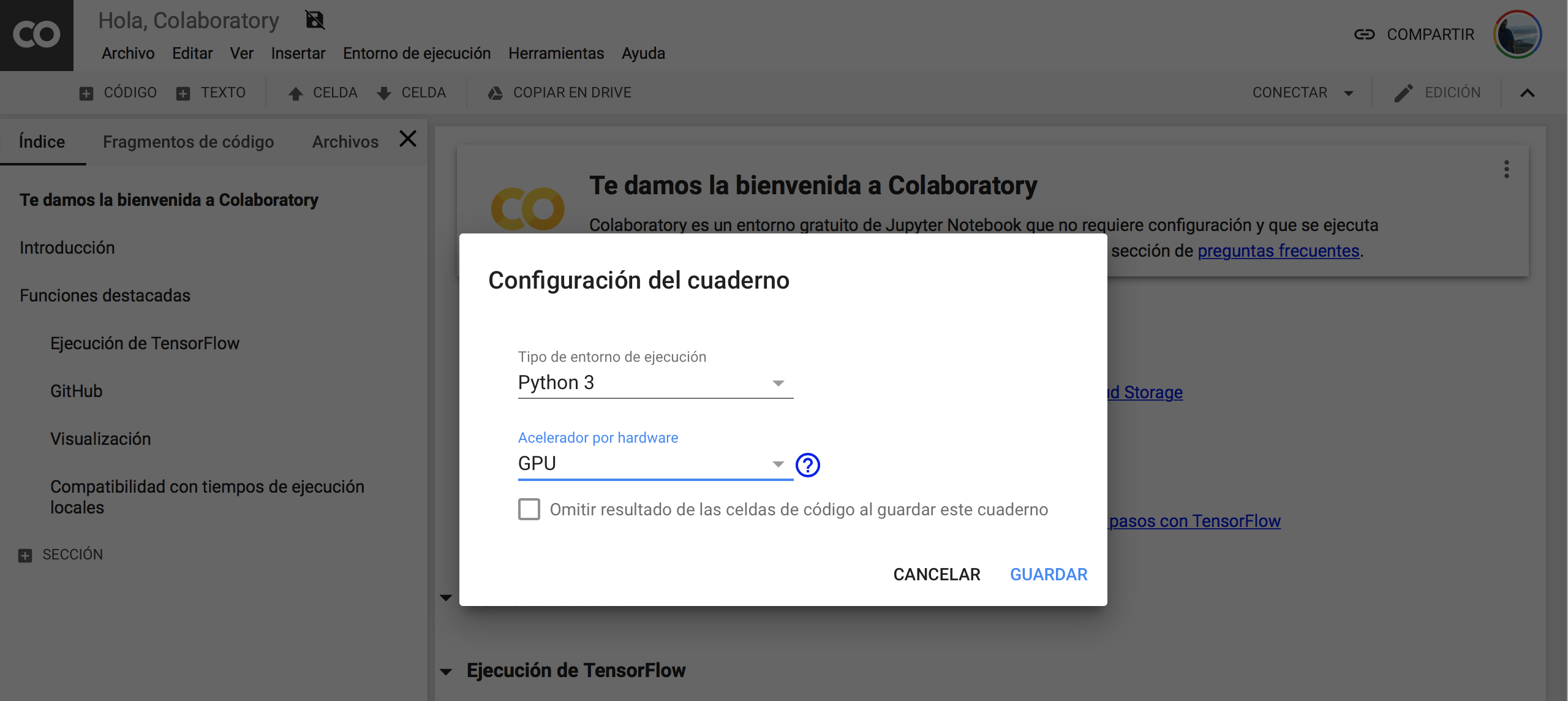Screen dimensions: 1568x701
Task: Click the Hola, Colaboratory notebook title
Action: click(189, 20)
